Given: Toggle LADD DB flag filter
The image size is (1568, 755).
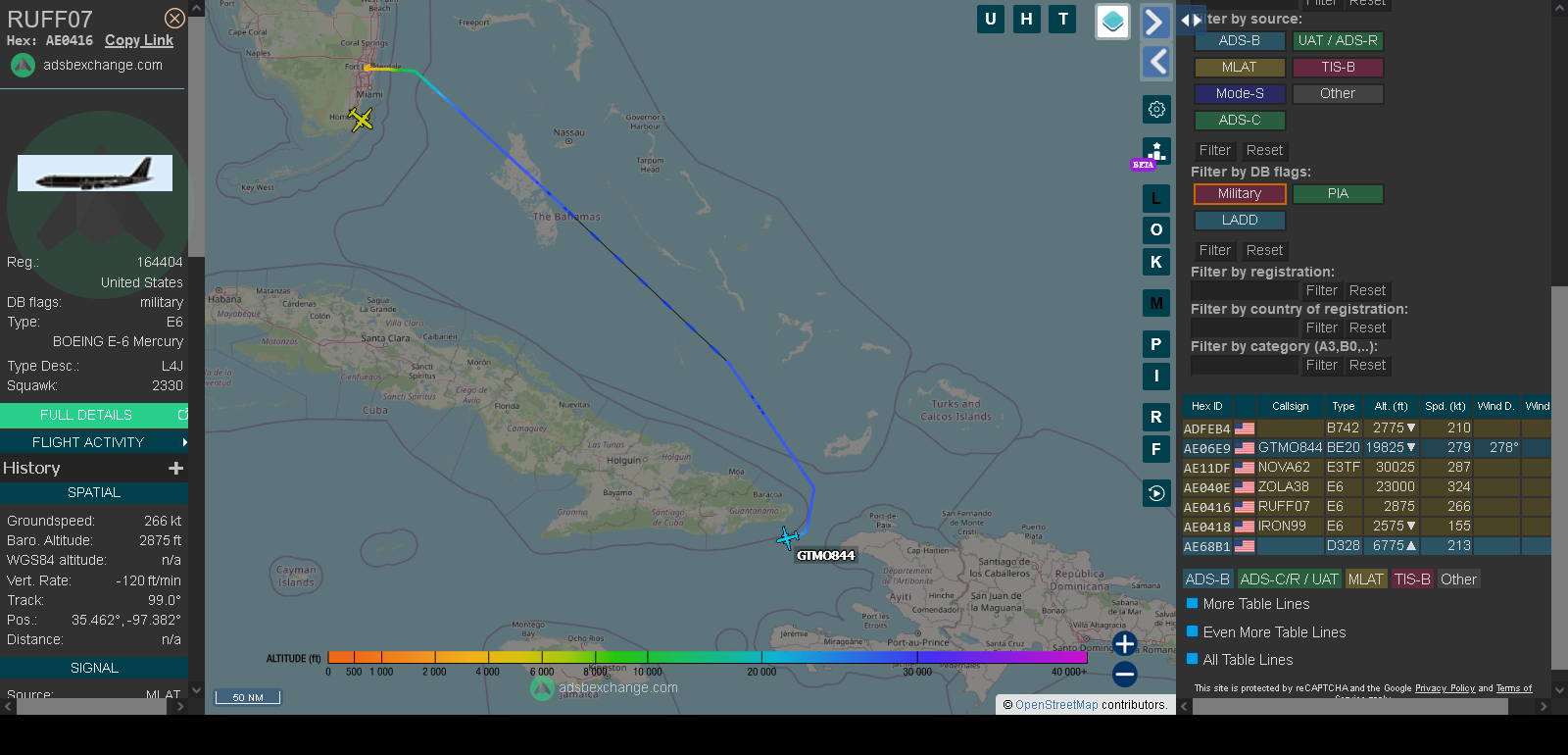Looking at the screenshot, I should (x=1240, y=221).
